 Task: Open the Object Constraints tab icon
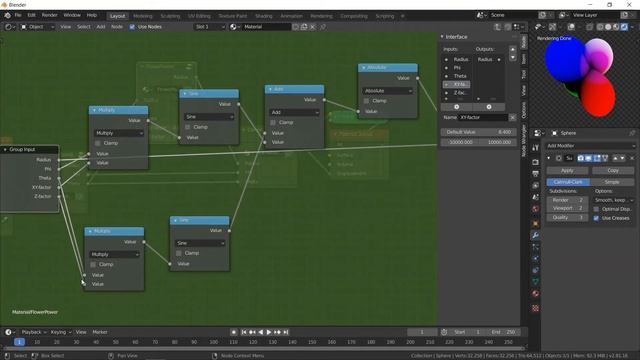(536, 270)
